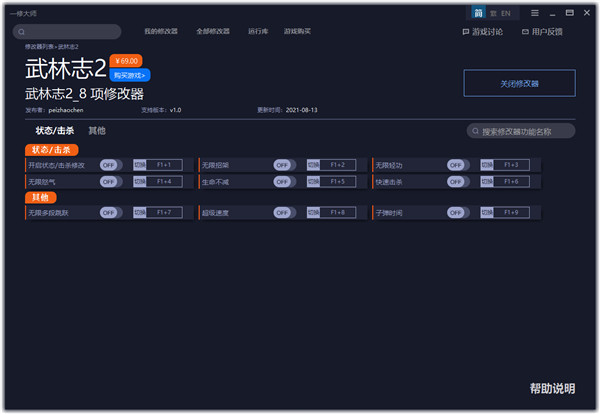Toggle the 无限怒气 switch

tap(109, 181)
